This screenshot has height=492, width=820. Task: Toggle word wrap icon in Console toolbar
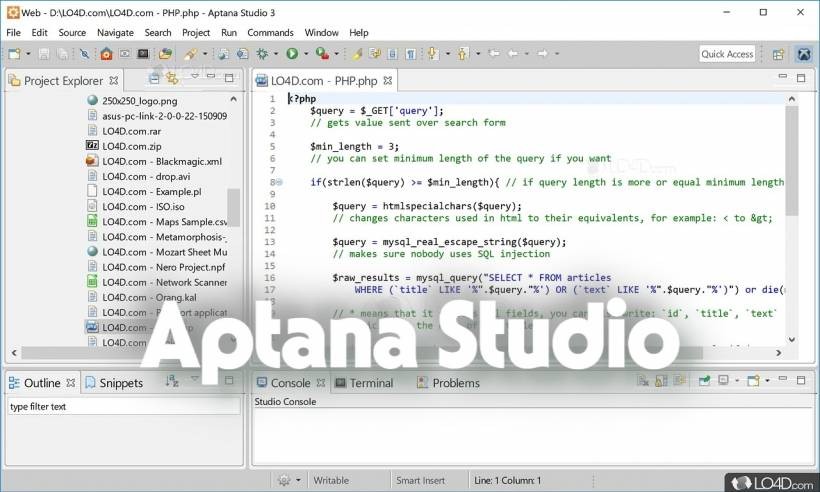680,381
